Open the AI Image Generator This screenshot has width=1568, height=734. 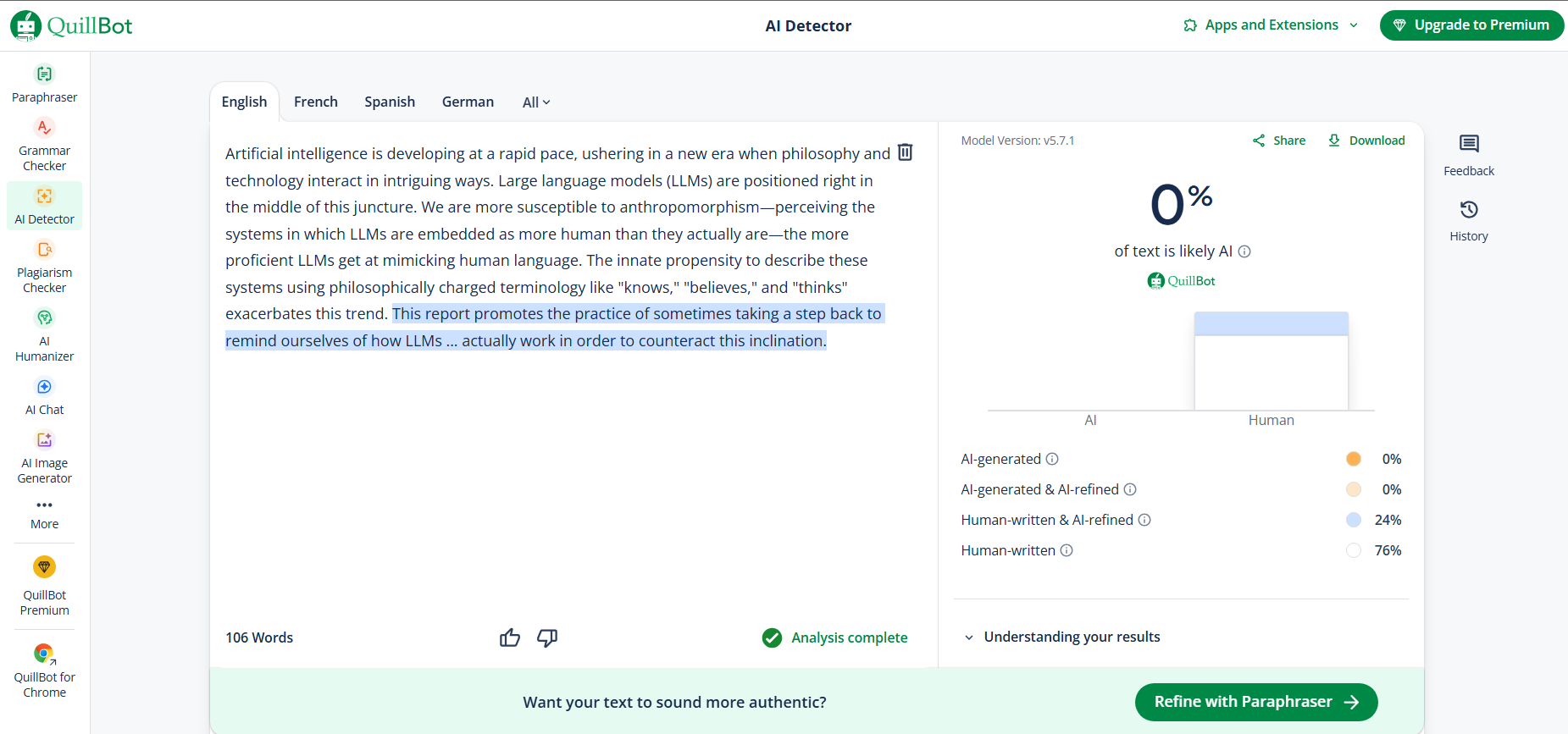pos(44,440)
